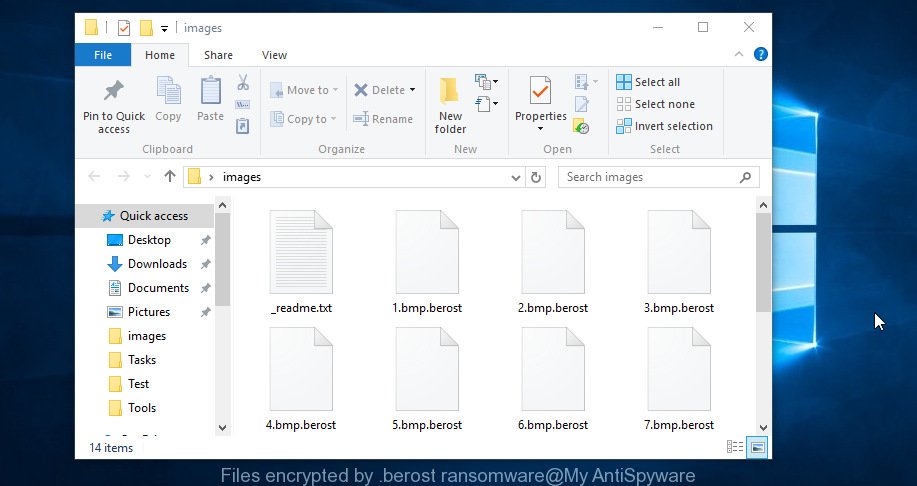This screenshot has width=917, height=486.
Task: Open the Customize Quick Access Toolbar dropdown
Action: [x=164, y=28]
